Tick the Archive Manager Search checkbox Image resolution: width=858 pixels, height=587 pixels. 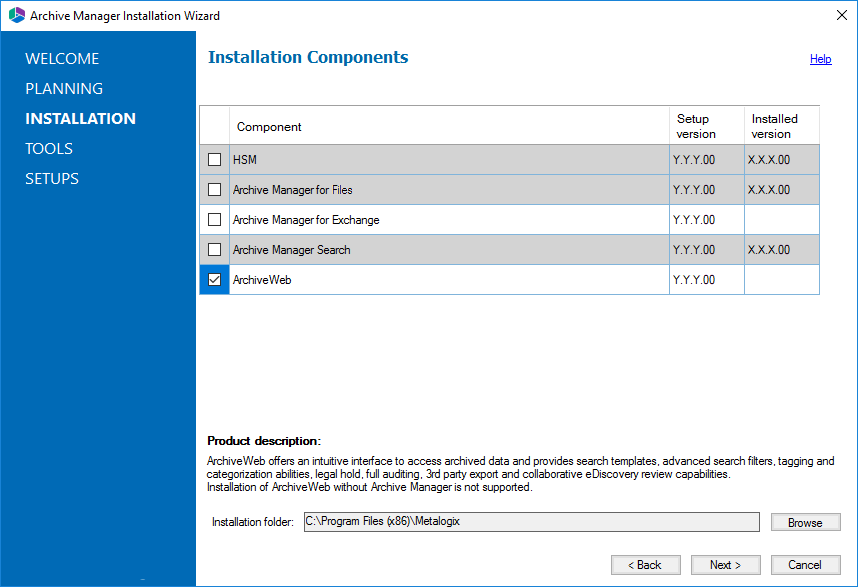214,250
